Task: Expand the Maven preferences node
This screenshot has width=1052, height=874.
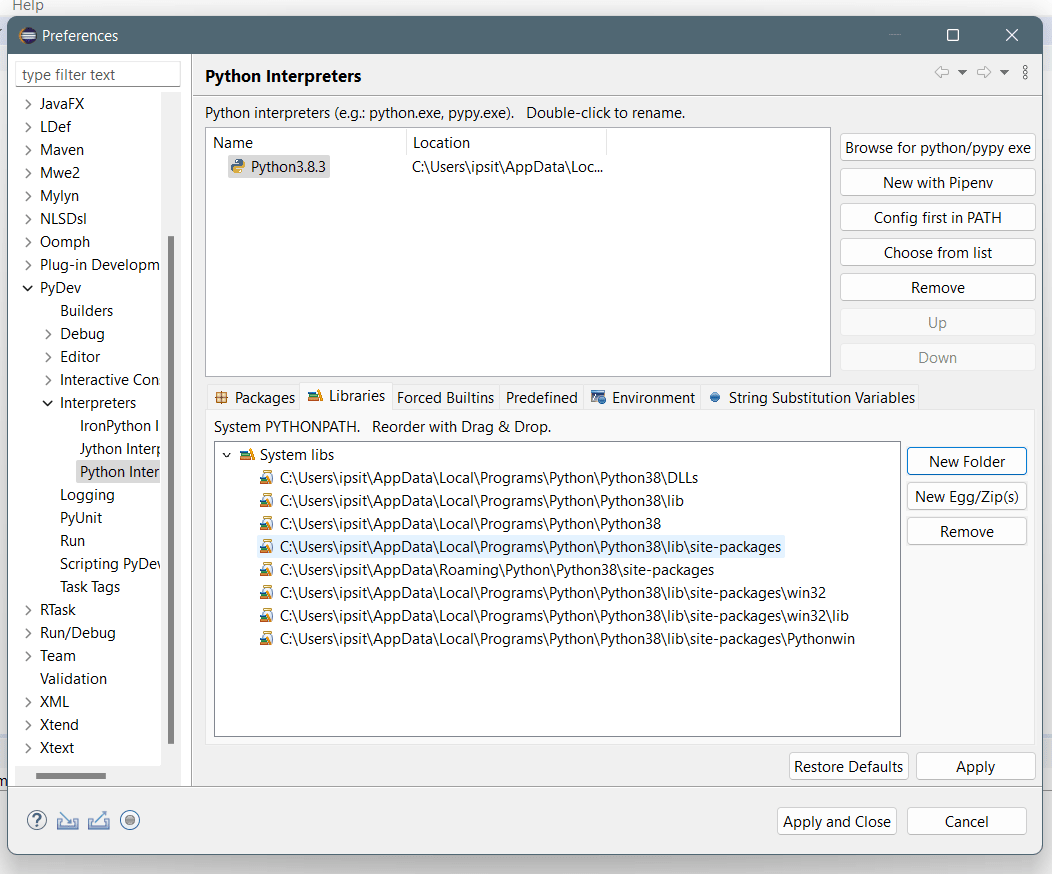Action: (x=28, y=150)
